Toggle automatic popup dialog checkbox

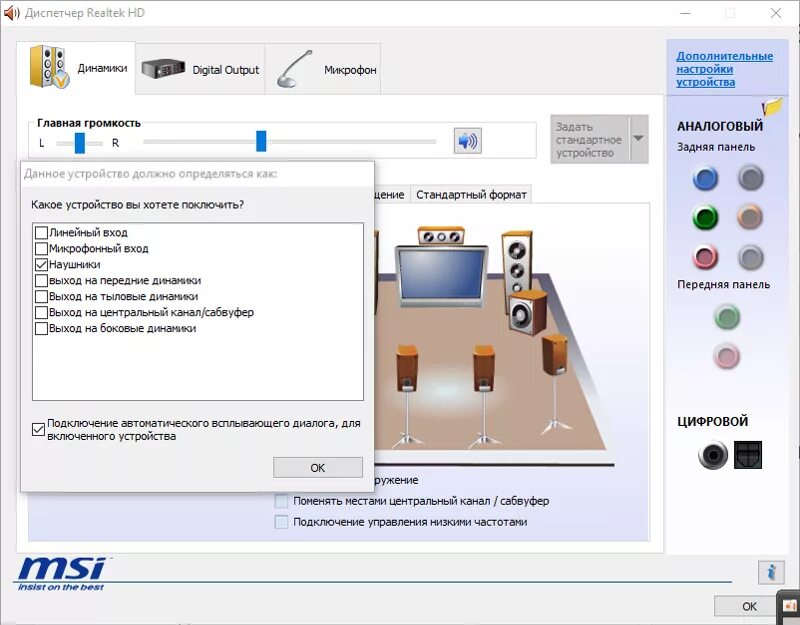pos(38,430)
